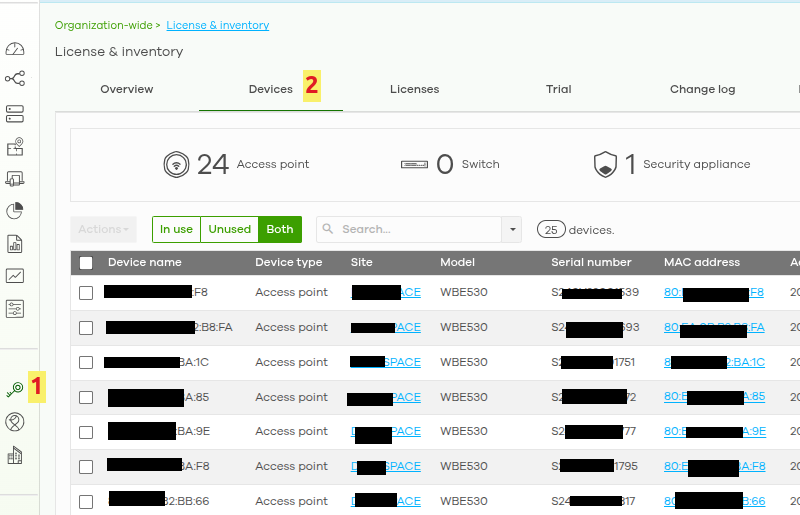Viewport: 800px width, 515px height.
Task: Open the site map location sidebar icon
Action: click(15, 146)
